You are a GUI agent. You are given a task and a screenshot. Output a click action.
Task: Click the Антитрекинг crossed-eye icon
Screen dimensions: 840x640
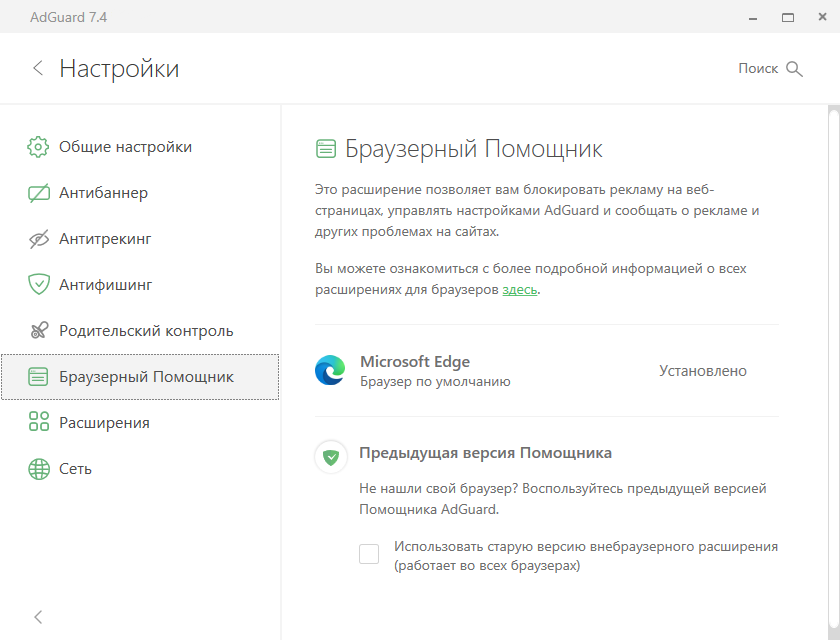(39, 239)
